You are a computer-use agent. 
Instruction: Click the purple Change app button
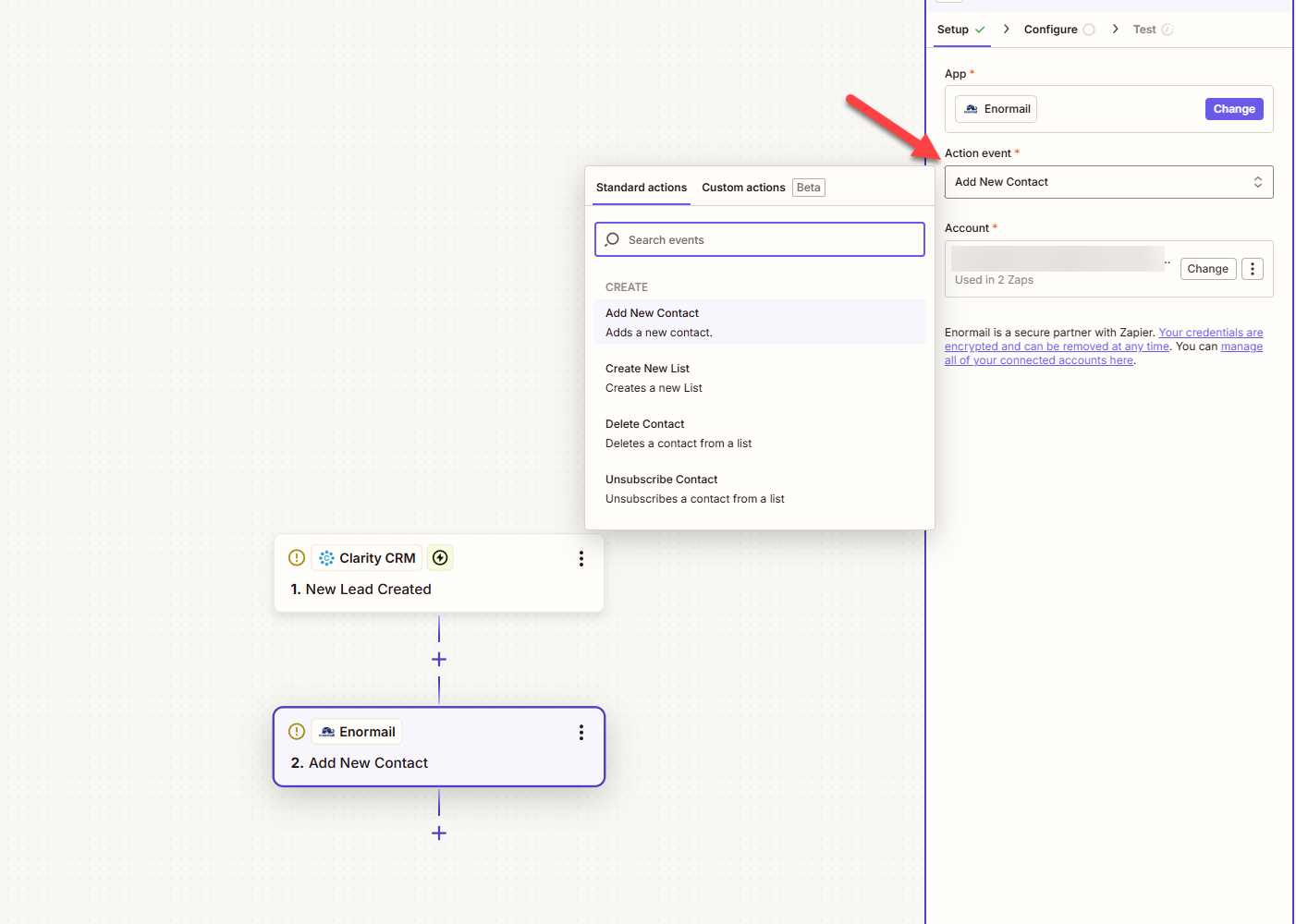click(x=1234, y=109)
